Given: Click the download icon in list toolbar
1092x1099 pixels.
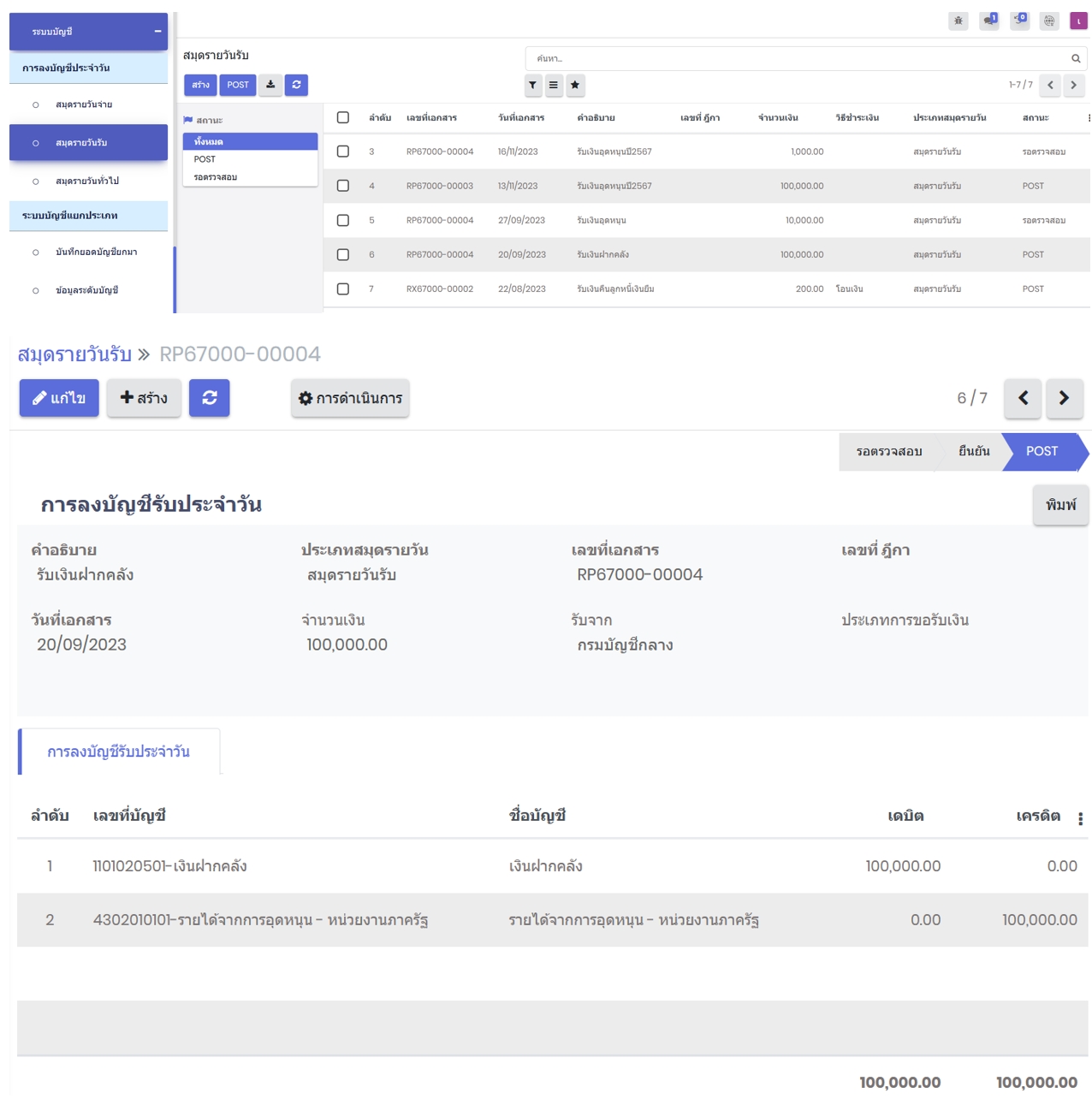Looking at the screenshot, I should (x=270, y=85).
